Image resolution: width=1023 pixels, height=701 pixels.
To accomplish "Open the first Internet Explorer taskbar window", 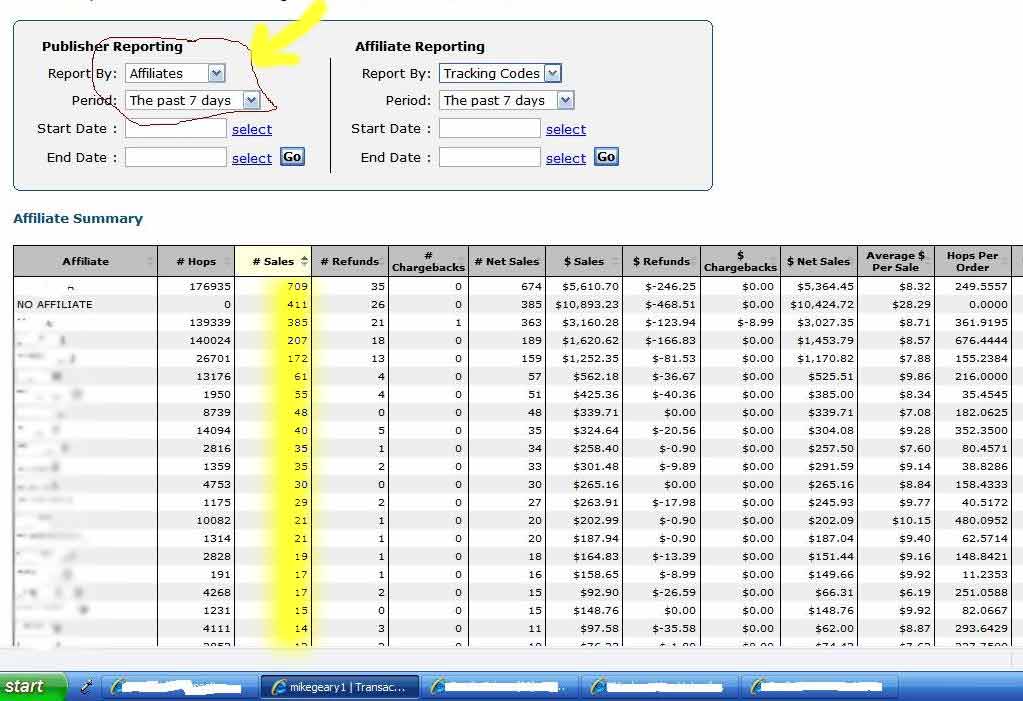I will [177, 687].
